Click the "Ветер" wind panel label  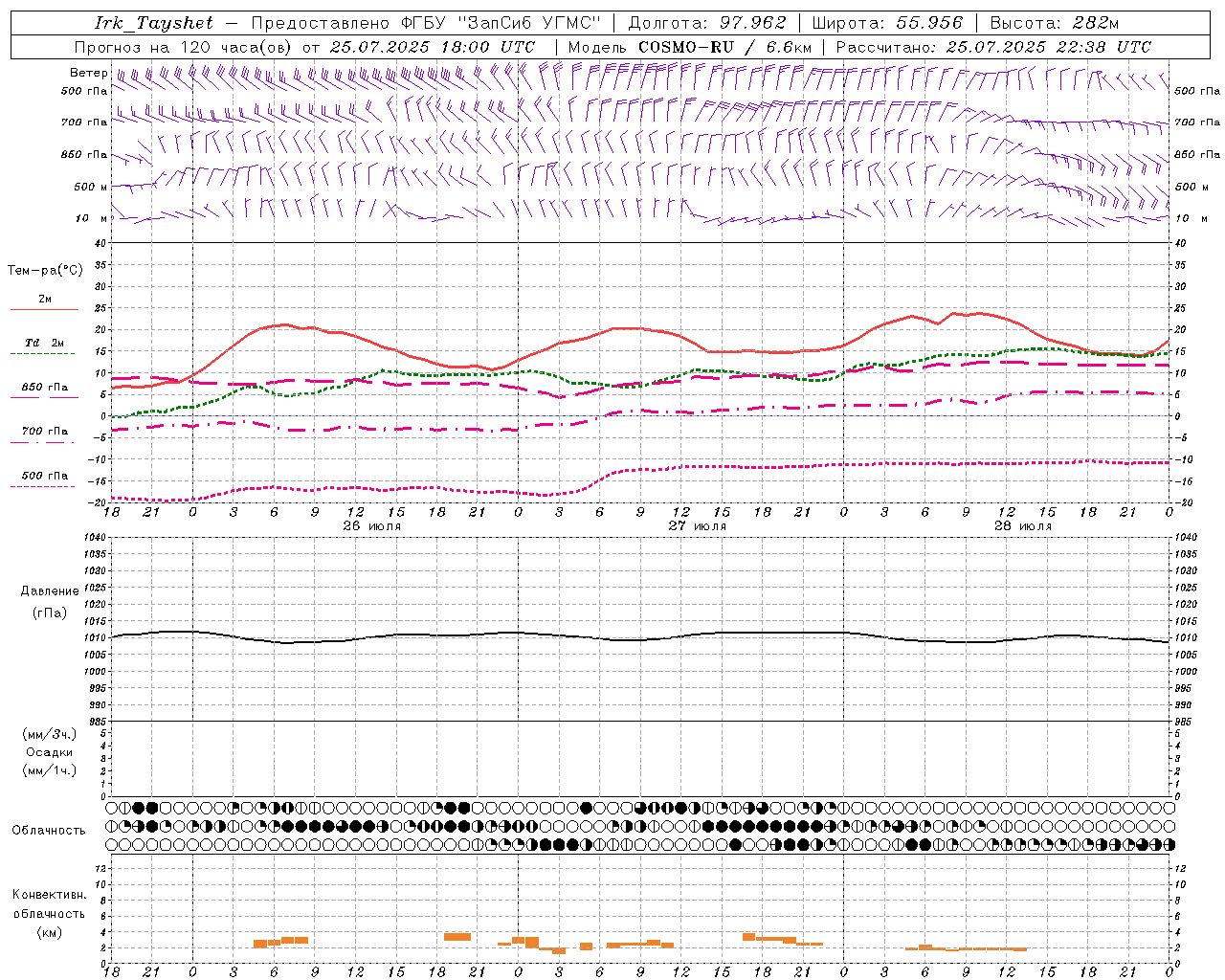point(88,73)
